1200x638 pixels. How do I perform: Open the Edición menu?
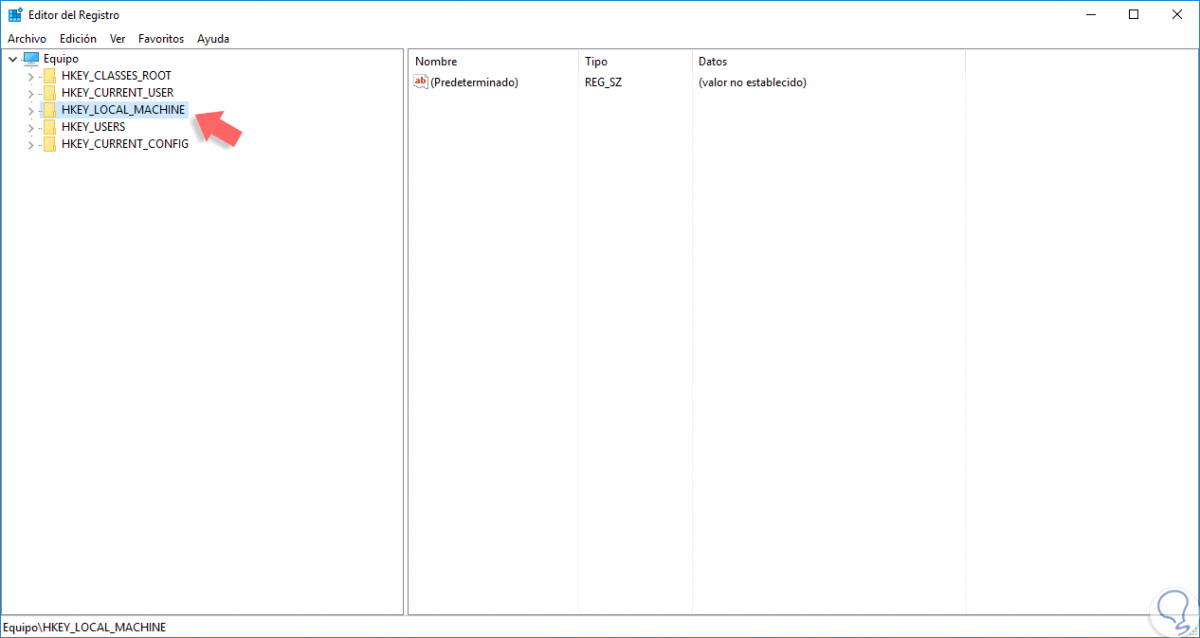78,38
